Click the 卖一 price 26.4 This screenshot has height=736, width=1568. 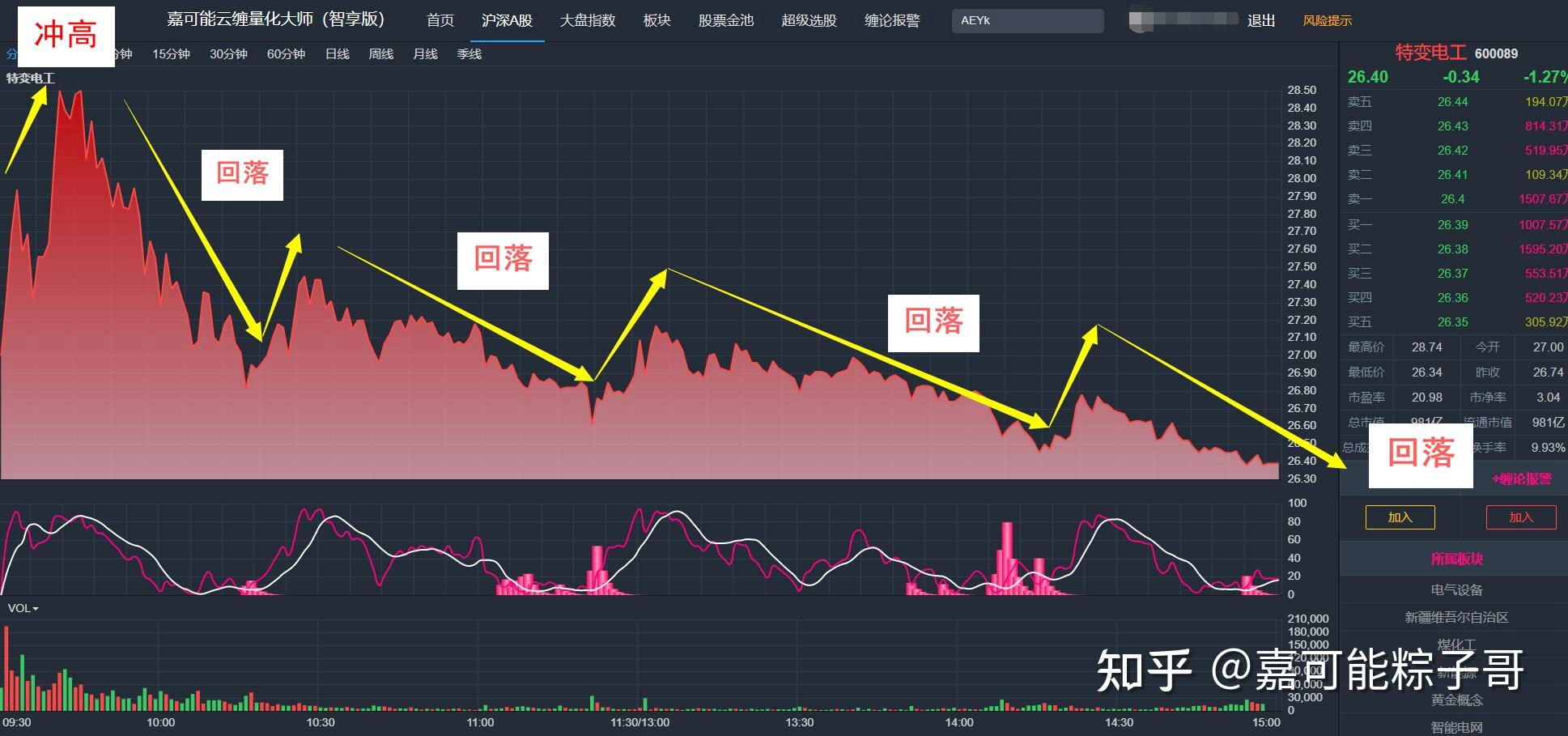1452,199
